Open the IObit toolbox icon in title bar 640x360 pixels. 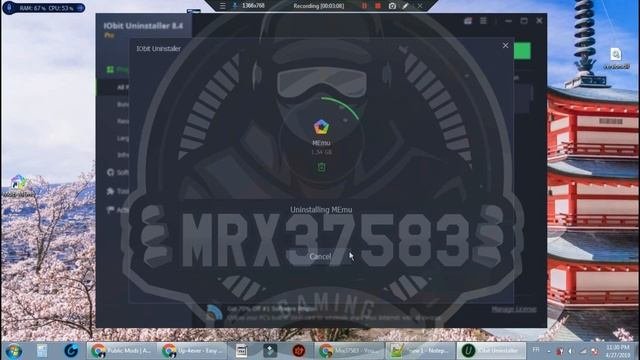[x=468, y=21]
